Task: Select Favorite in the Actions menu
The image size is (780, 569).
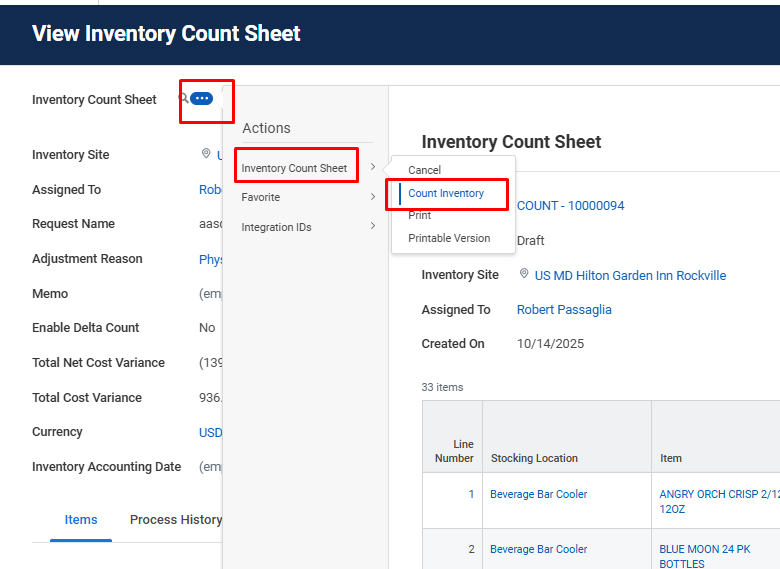Action: 261,197
